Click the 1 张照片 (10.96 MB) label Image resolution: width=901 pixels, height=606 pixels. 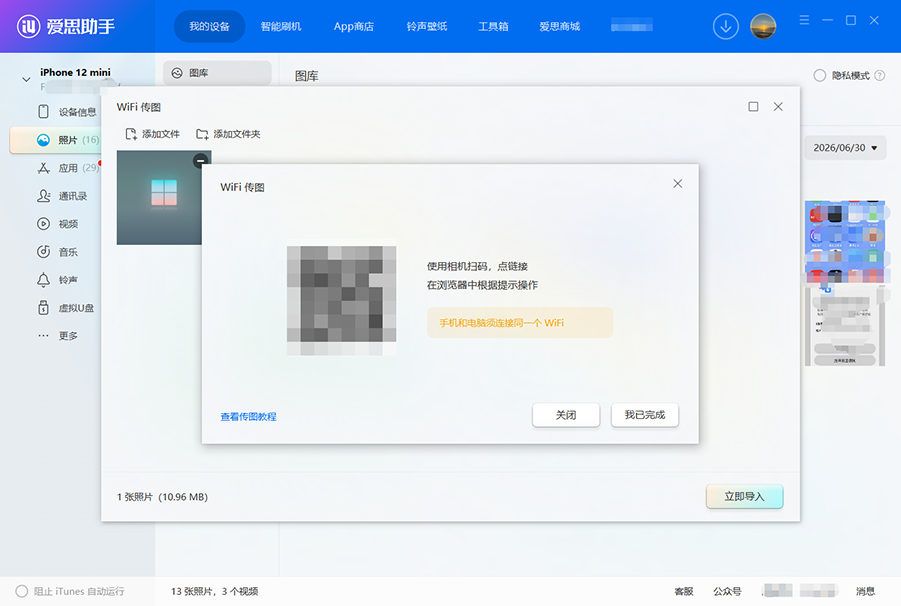click(x=162, y=497)
